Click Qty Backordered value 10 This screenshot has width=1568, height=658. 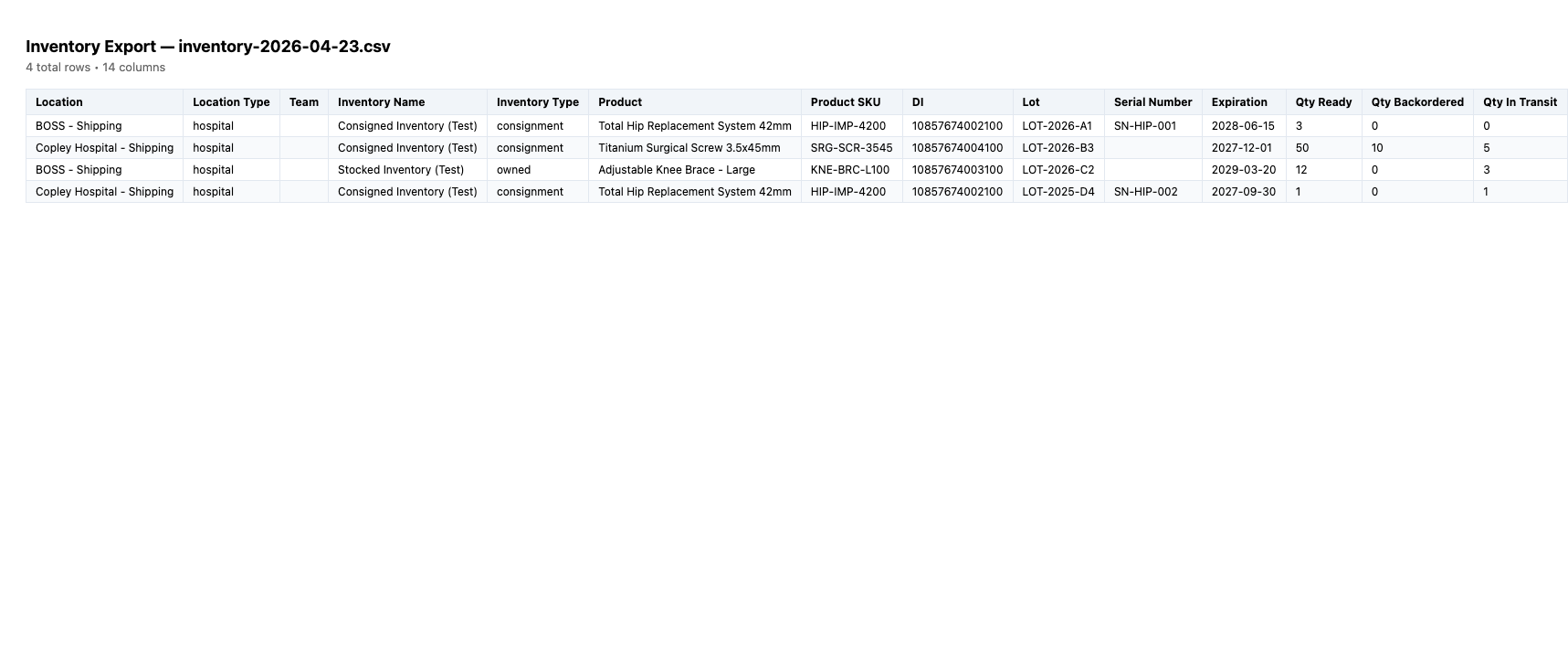click(x=1377, y=148)
